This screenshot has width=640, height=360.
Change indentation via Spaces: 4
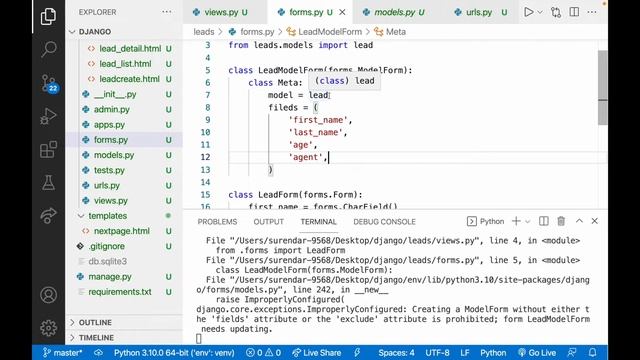[396, 353]
